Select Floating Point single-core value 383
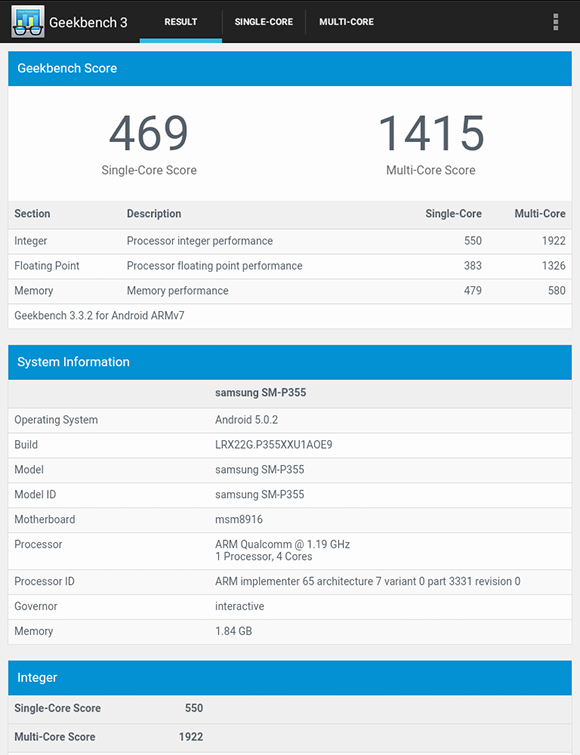 pos(473,266)
